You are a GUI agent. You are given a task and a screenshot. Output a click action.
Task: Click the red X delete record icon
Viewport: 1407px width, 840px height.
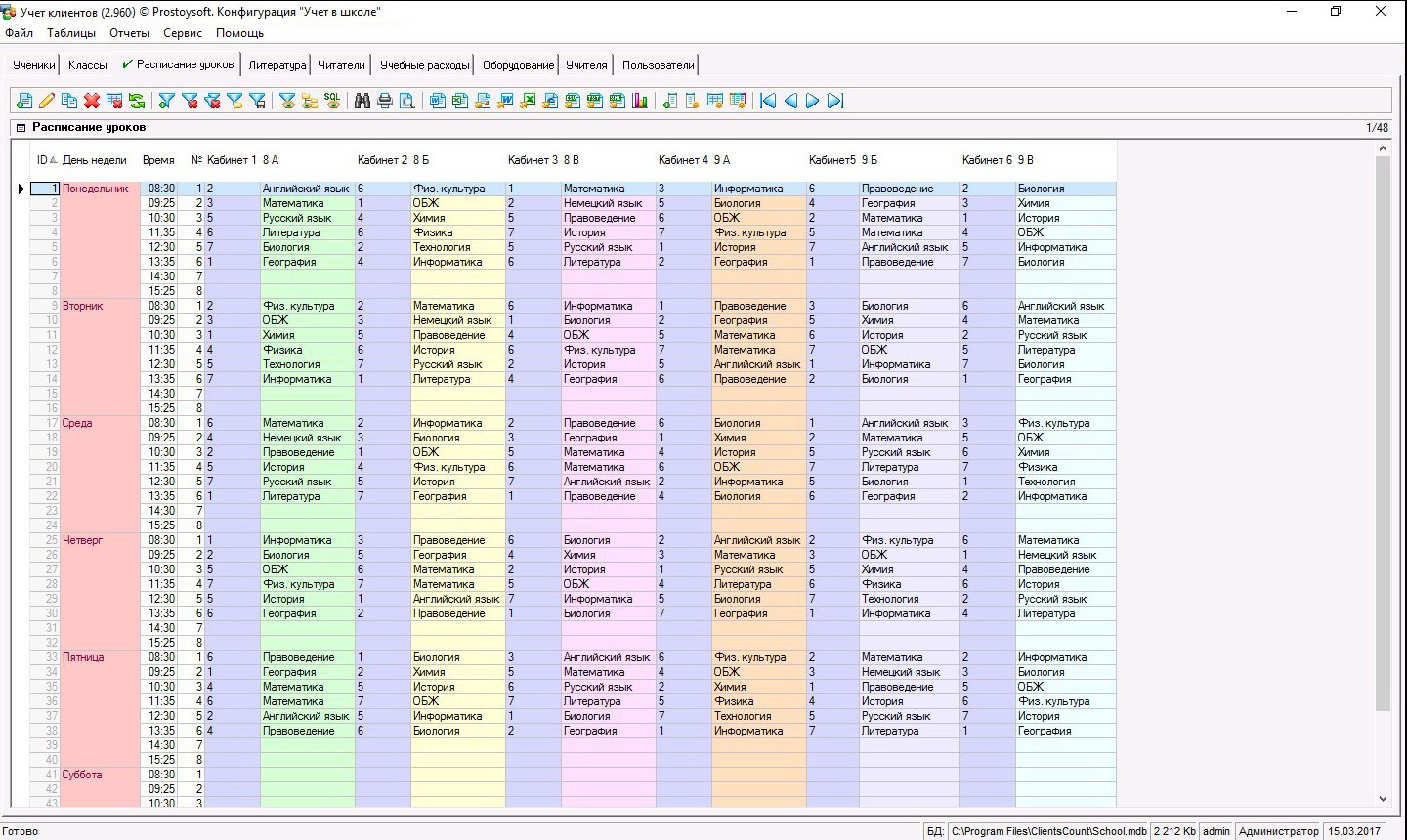tap(92, 101)
